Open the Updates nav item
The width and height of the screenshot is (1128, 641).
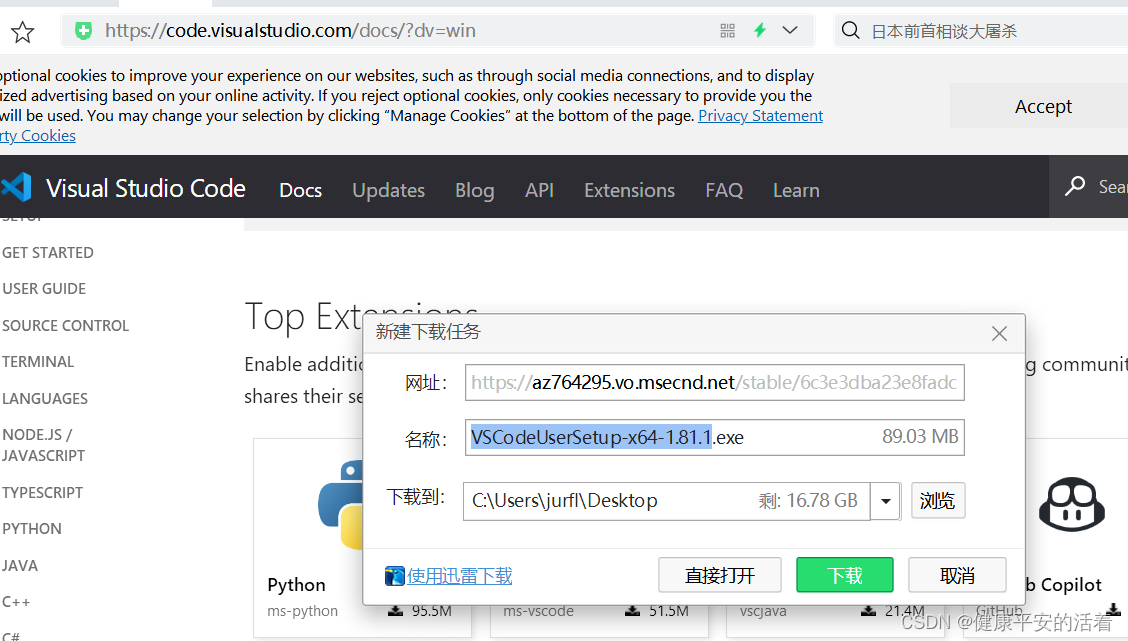pyautogui.click(x=388, y=190)
